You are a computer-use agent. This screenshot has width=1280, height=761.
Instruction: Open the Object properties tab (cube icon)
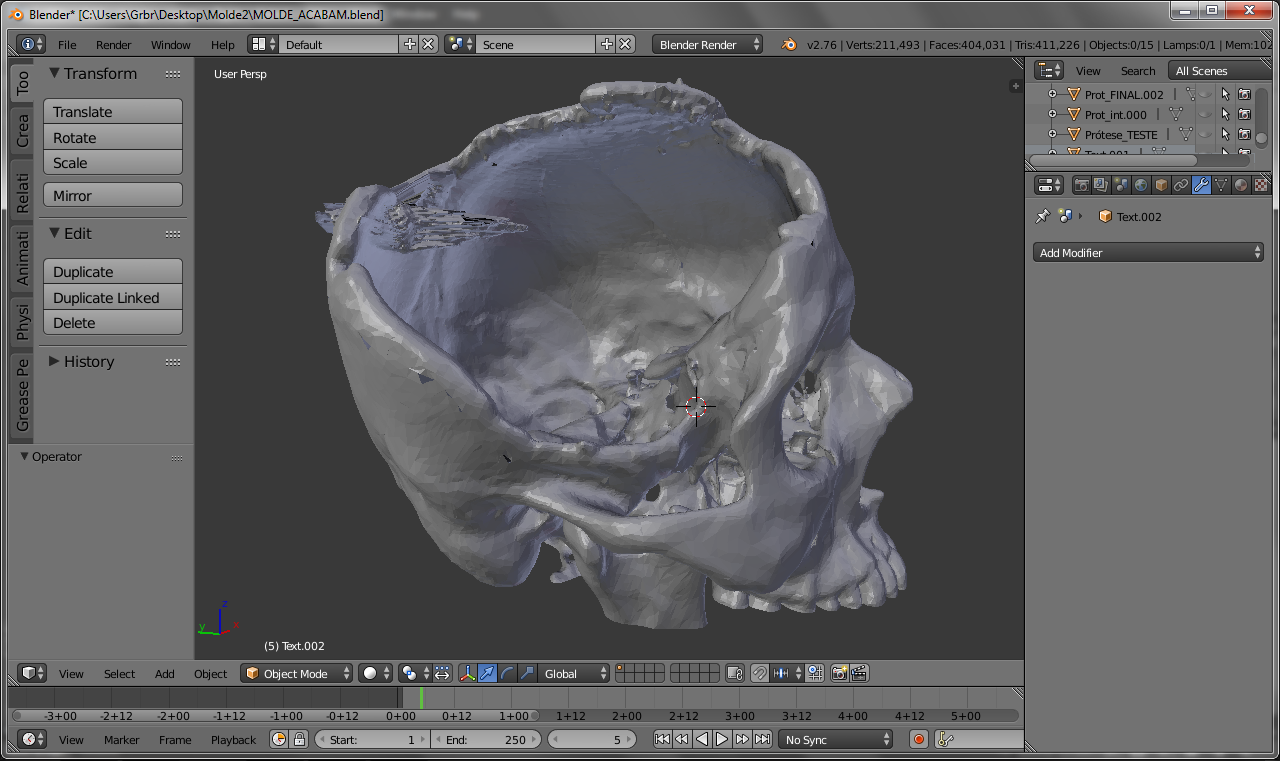1161,185
